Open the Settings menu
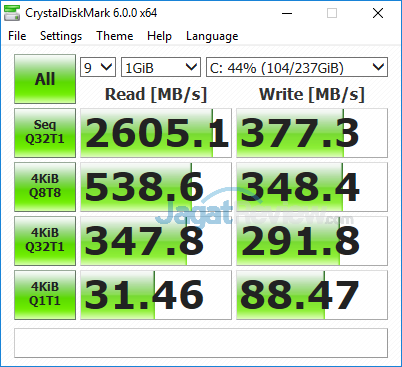 coord(61,36)
